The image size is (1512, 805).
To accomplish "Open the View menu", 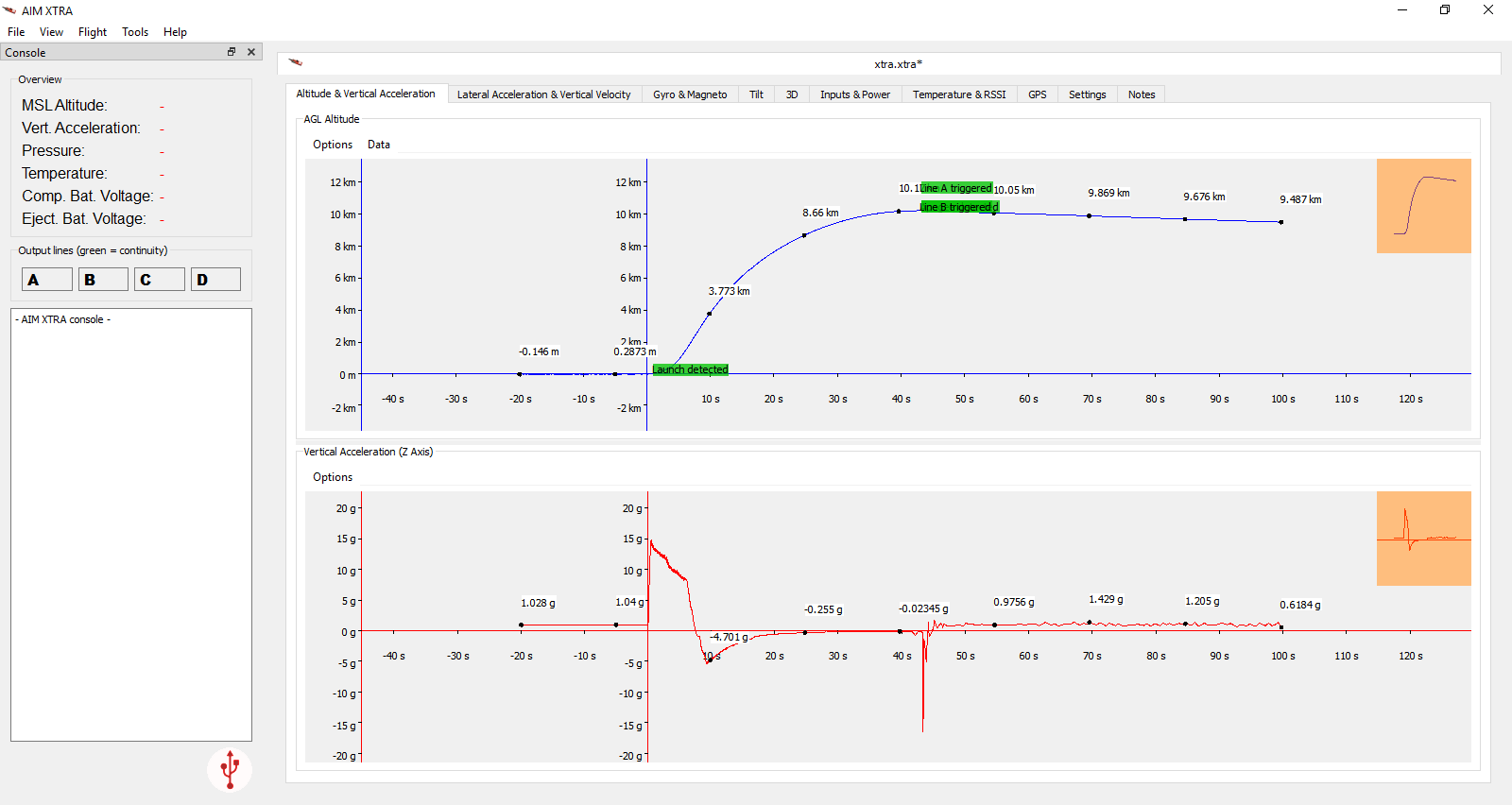I will (51, 31).
